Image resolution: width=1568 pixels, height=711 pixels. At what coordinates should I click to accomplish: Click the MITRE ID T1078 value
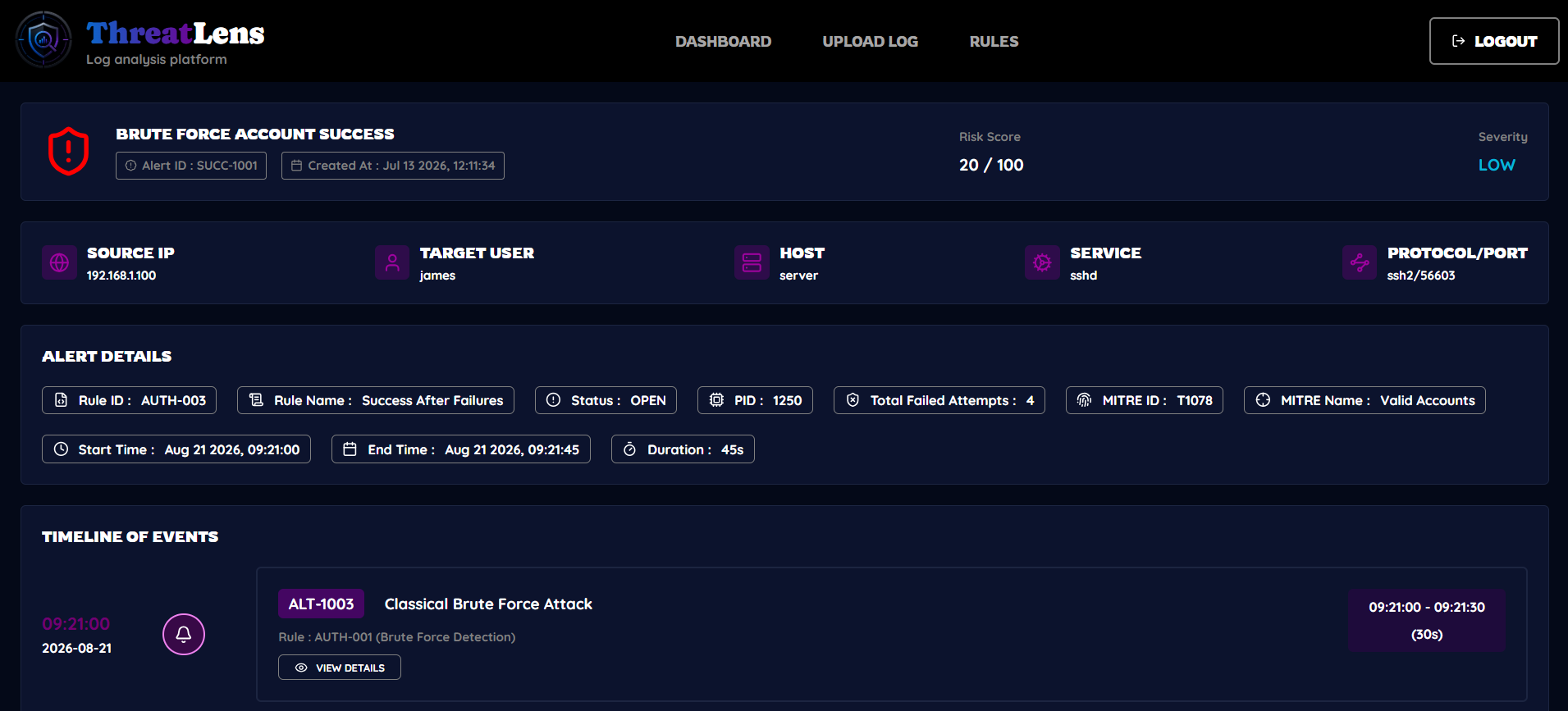(x=1195, y=400)
